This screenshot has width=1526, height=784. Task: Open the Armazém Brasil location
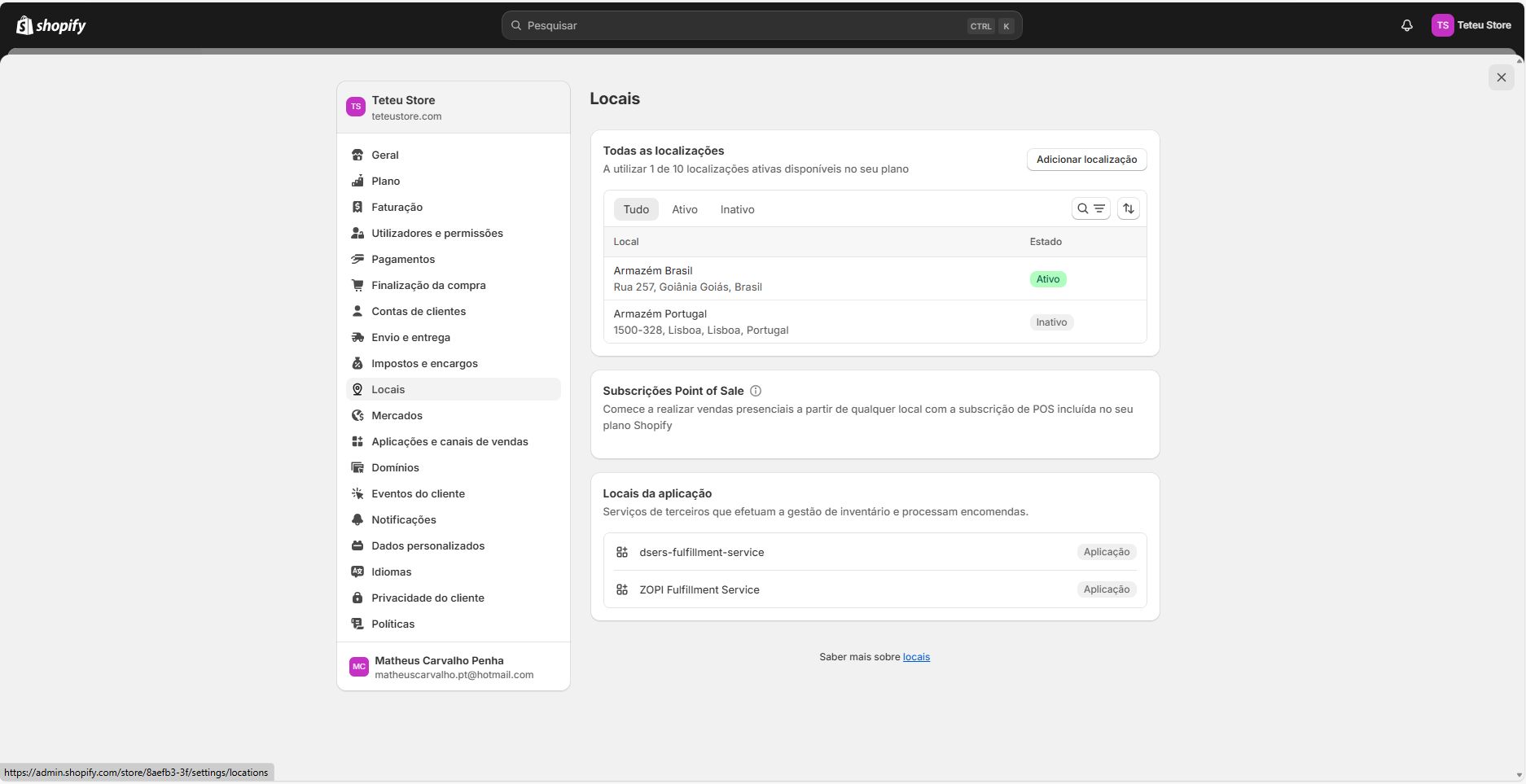click(x=653, y=271)
